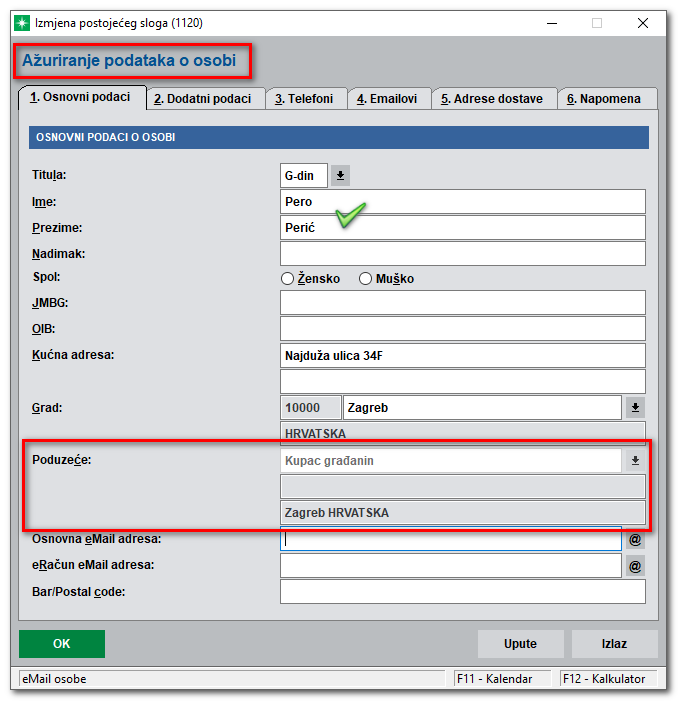Screen dimensions: 678x701
Task: Go to the Emailovi tab
Action: pyautogui.click(x=390, y=98)
